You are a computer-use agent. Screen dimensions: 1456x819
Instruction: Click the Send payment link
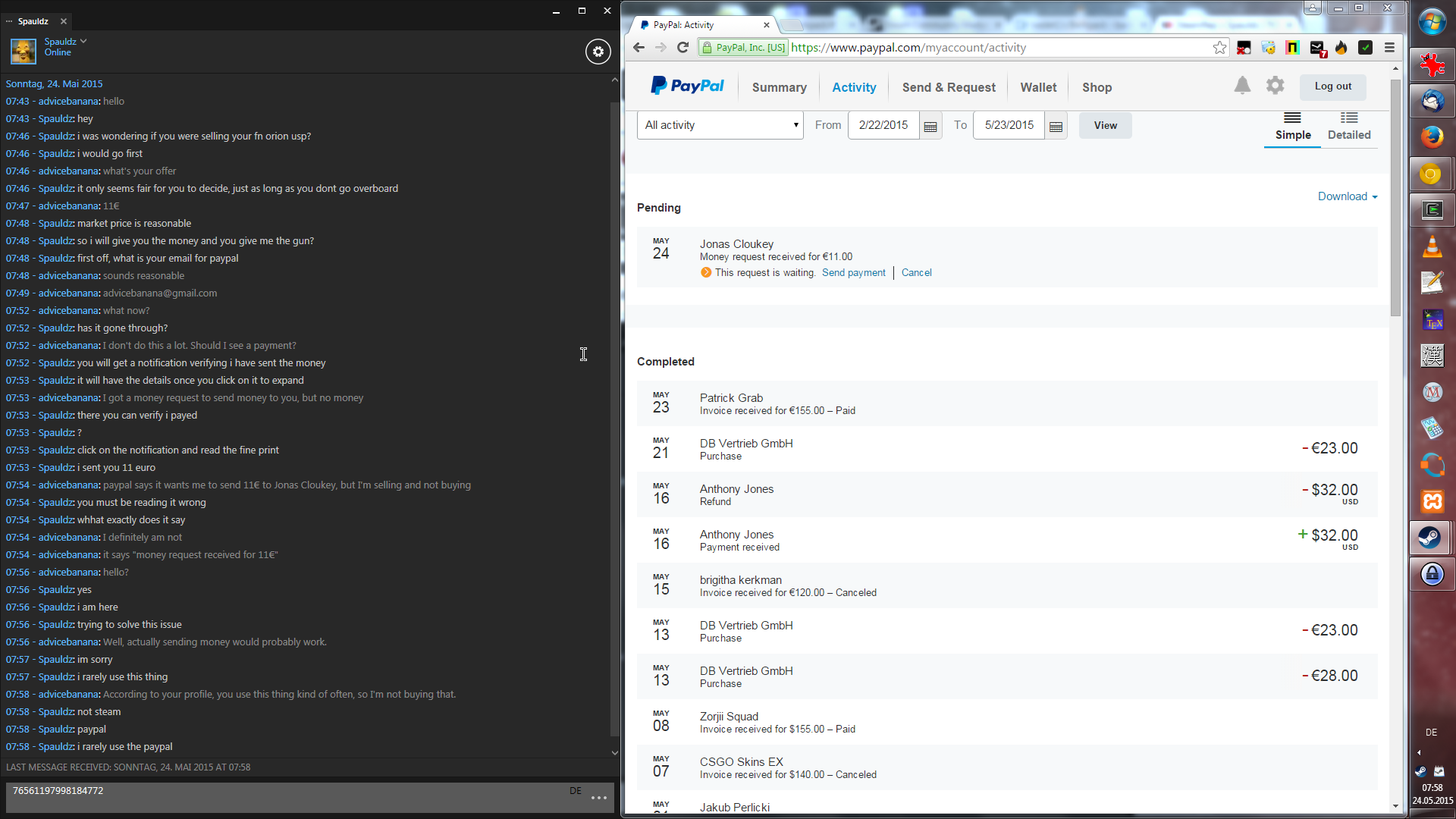(853, 273)
